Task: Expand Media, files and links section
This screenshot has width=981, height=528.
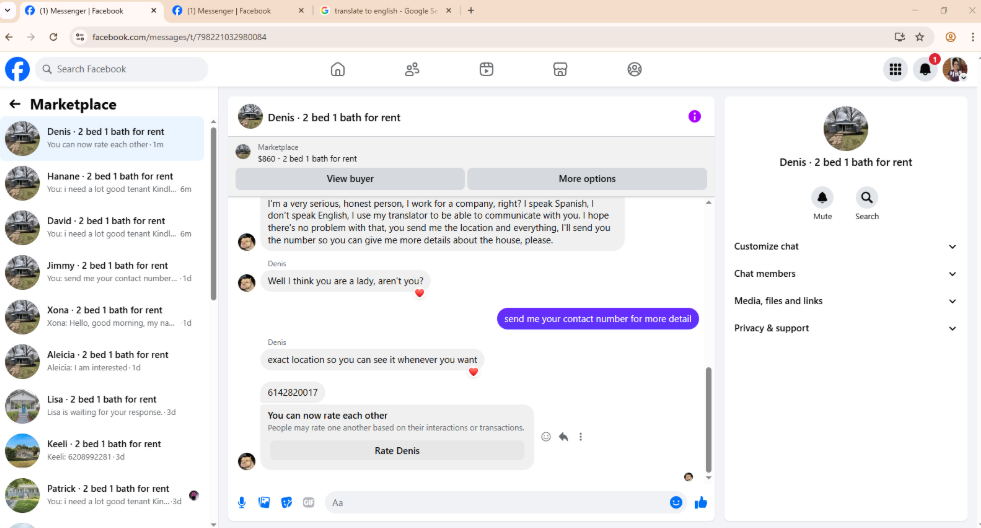Action: [x=845, y=301]
